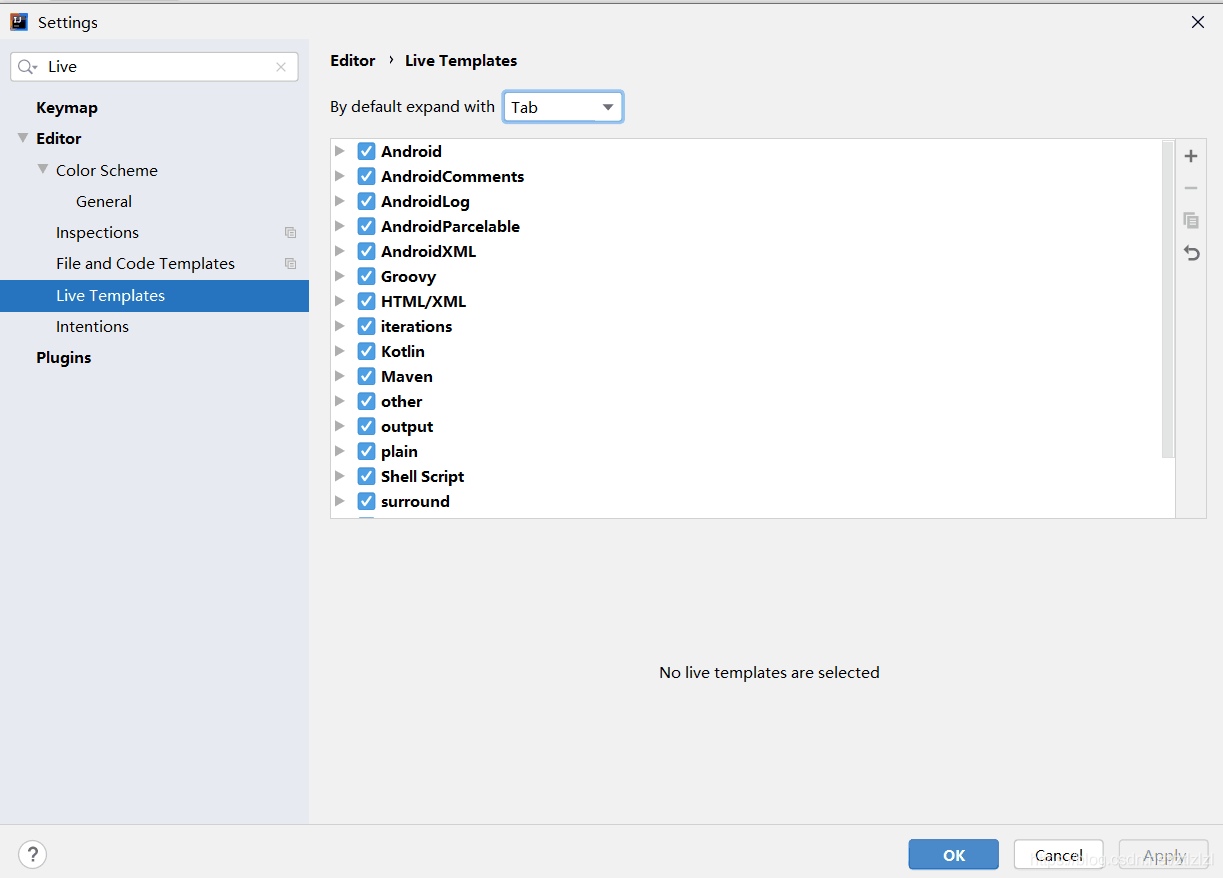Toggle the Shell Script group checkbox
Screen dimensions: 1223x878
[x=366, y=476]
